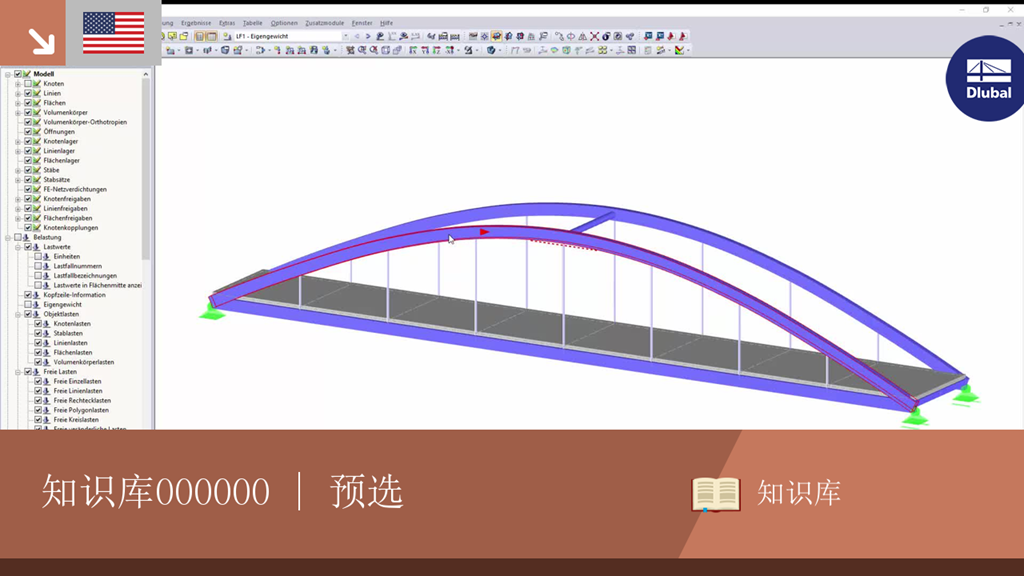1024x576 pixels.
Task: Click the view in Z direction icon
Action: coord(437,50)
